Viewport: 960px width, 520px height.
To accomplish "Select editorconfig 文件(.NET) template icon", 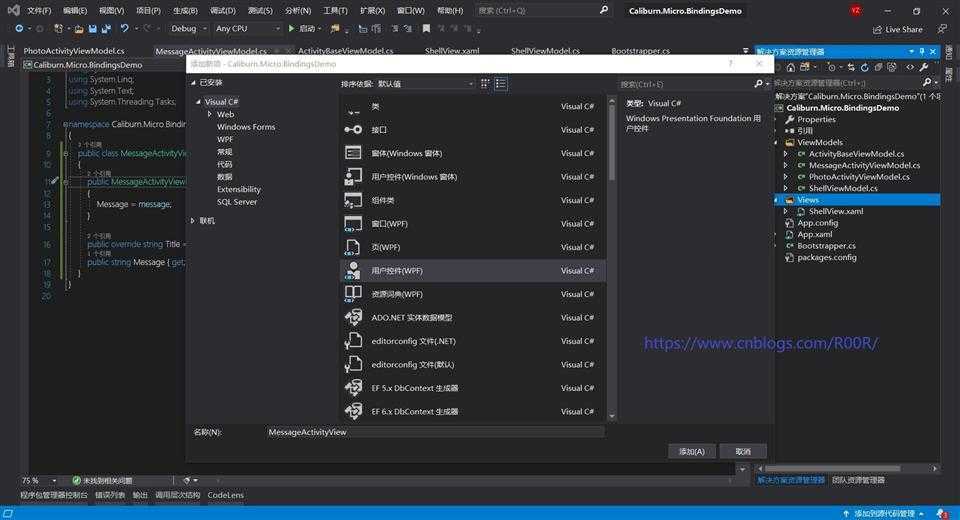I will 353,341.
